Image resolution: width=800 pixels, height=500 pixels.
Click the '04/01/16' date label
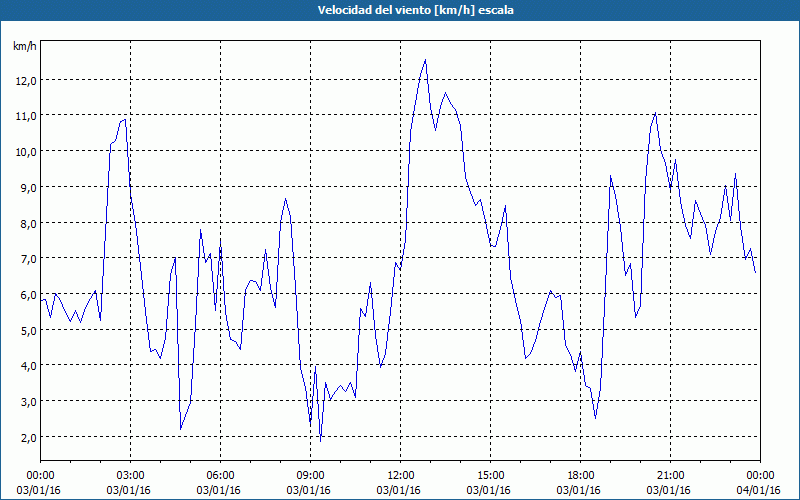759,490
